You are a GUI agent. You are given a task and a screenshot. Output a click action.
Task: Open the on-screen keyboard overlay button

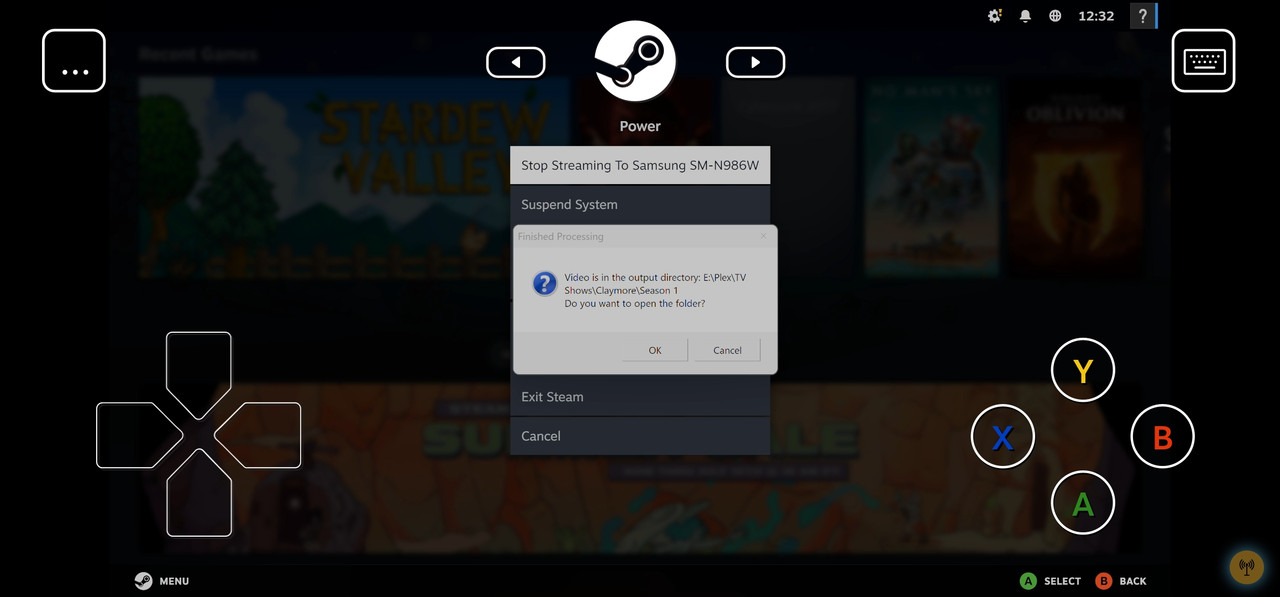point(1203,61)
